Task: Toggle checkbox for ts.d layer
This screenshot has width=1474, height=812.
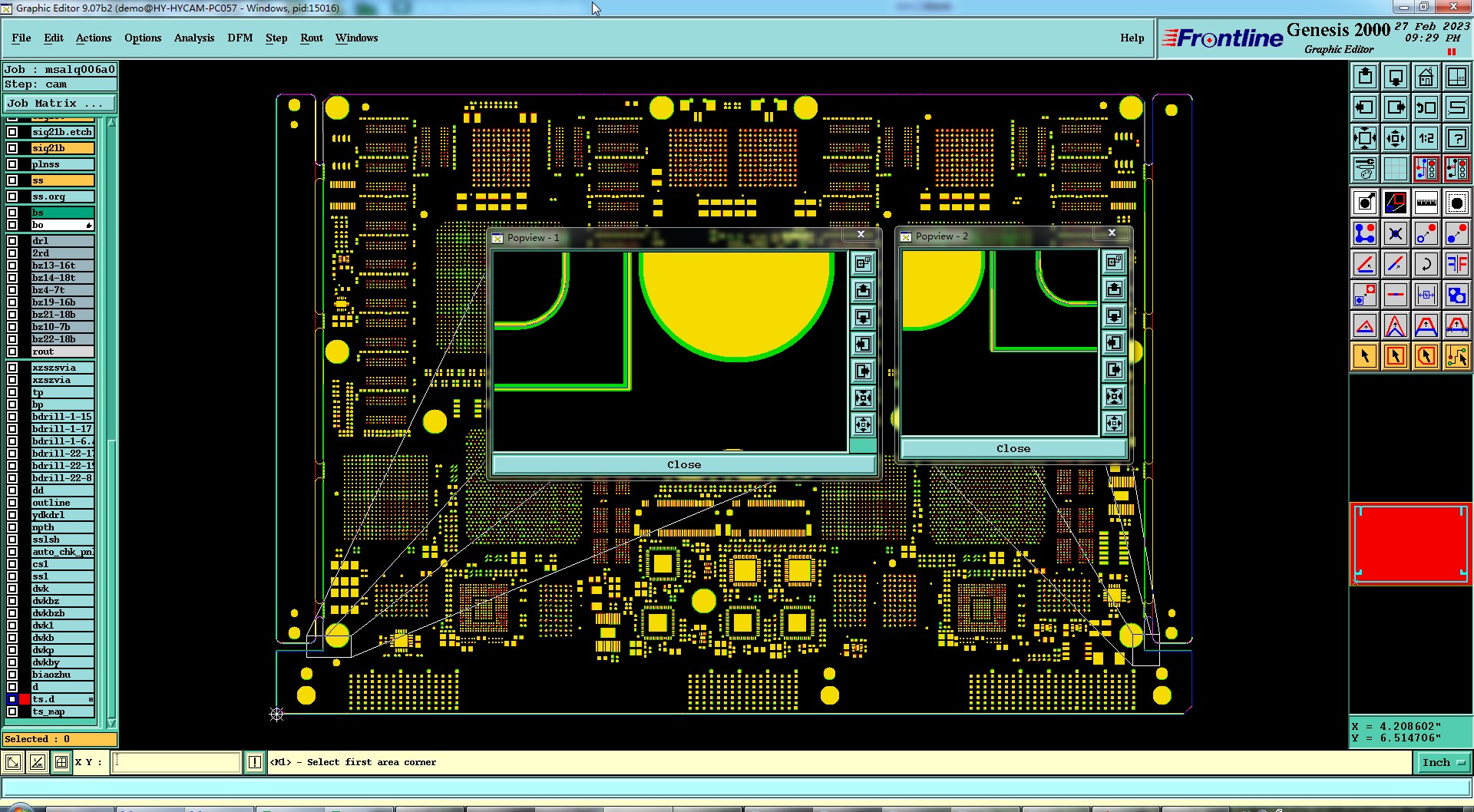Action: pyautogui.click(x=12, y=699)
